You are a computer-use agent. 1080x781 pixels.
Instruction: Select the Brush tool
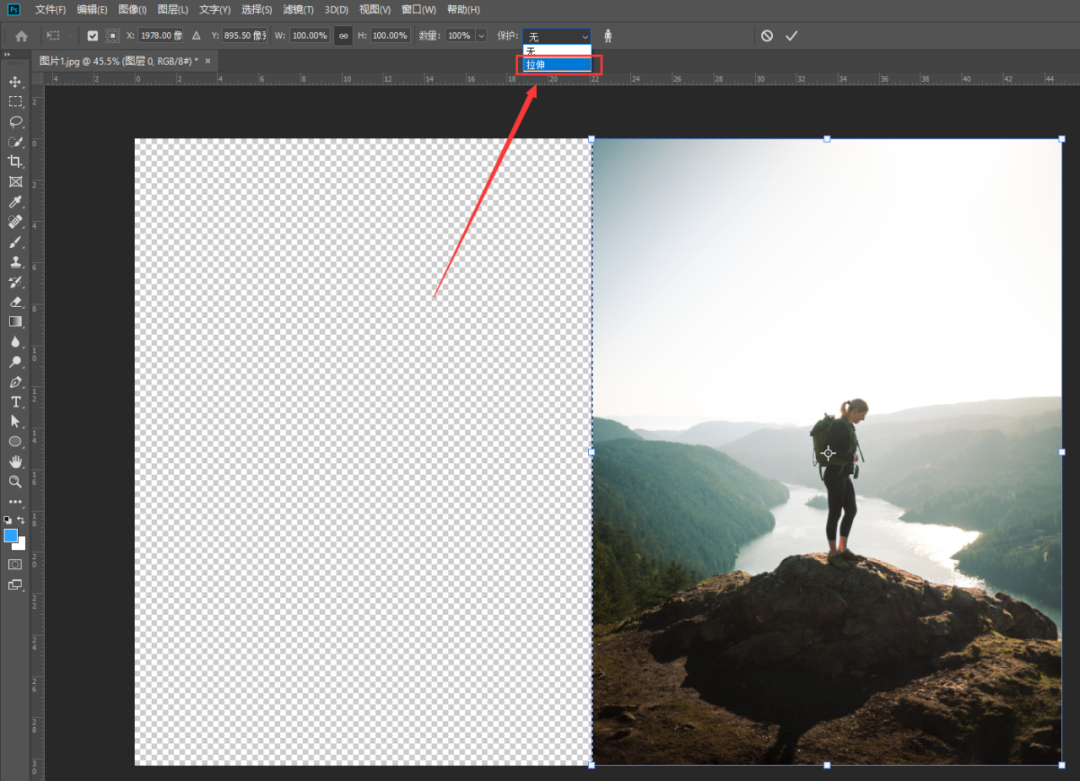(15, 242)
